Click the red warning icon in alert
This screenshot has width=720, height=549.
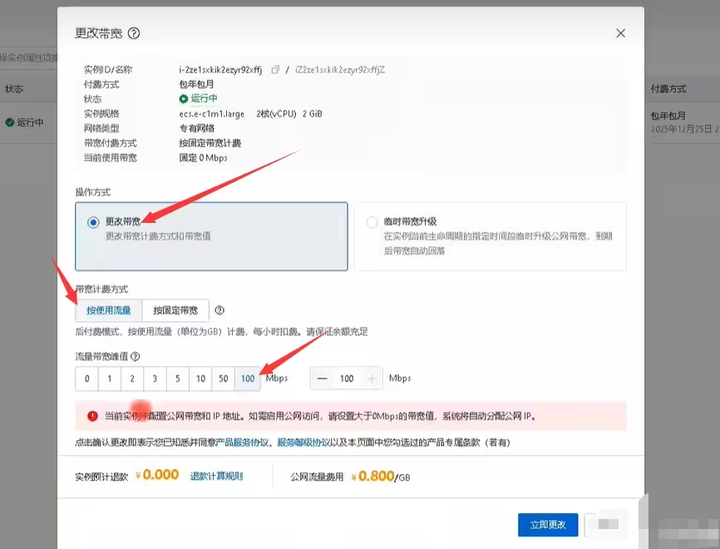92,415
